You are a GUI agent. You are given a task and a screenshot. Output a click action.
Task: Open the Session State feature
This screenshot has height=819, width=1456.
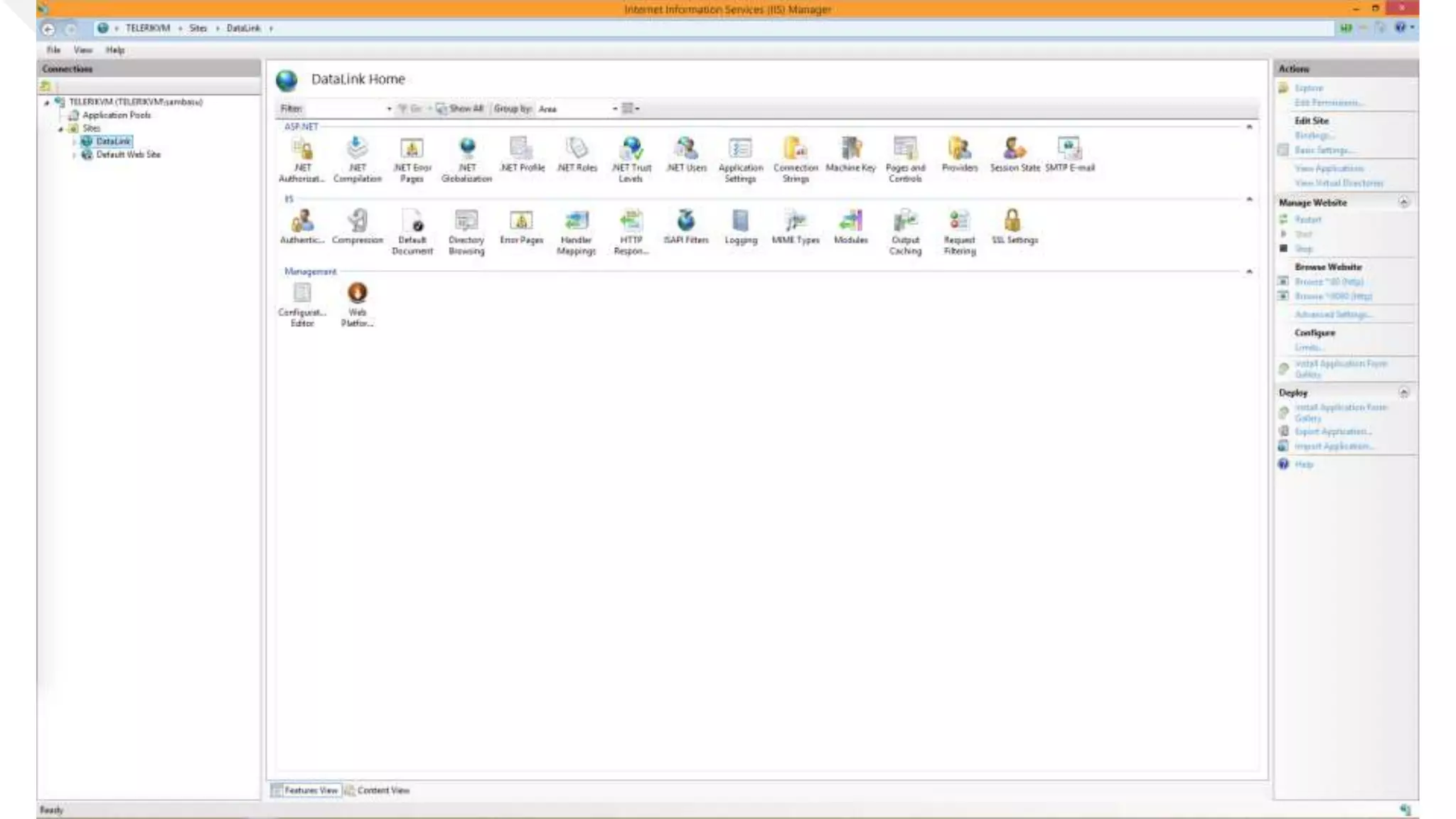tap(1015, 154)
